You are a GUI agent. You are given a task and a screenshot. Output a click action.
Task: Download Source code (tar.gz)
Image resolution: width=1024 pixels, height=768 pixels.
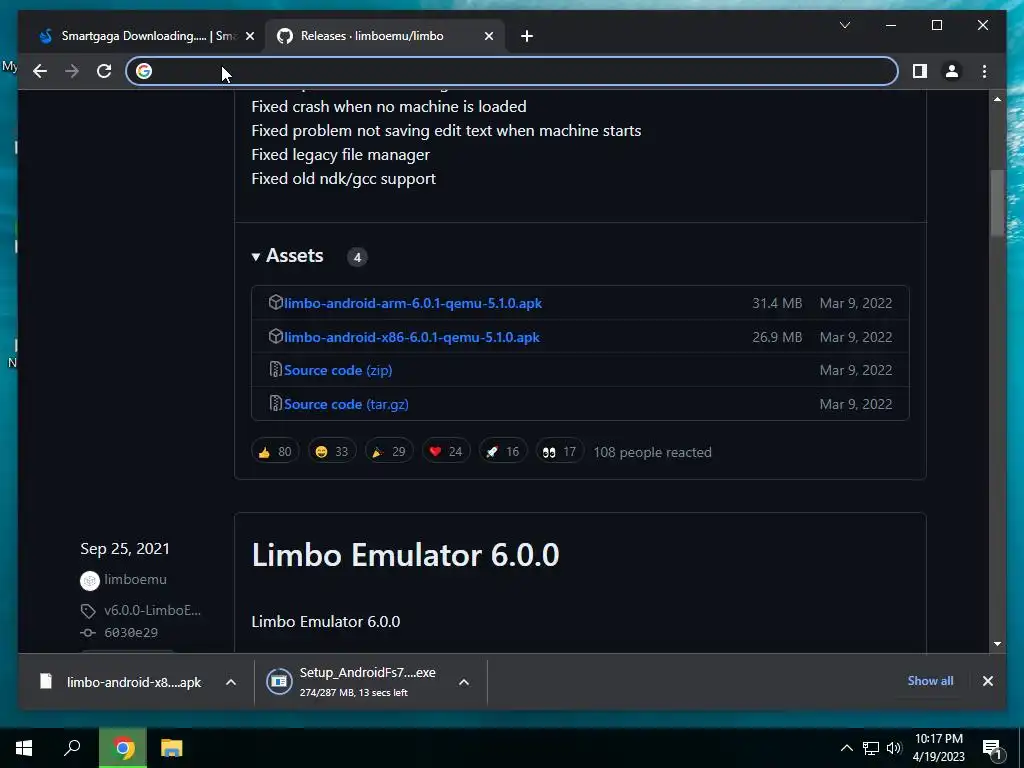pyautogui.click(x=346, y=404)
